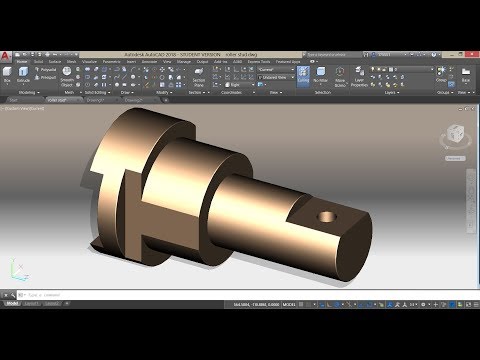Click the help search input field

coord(333,54)
